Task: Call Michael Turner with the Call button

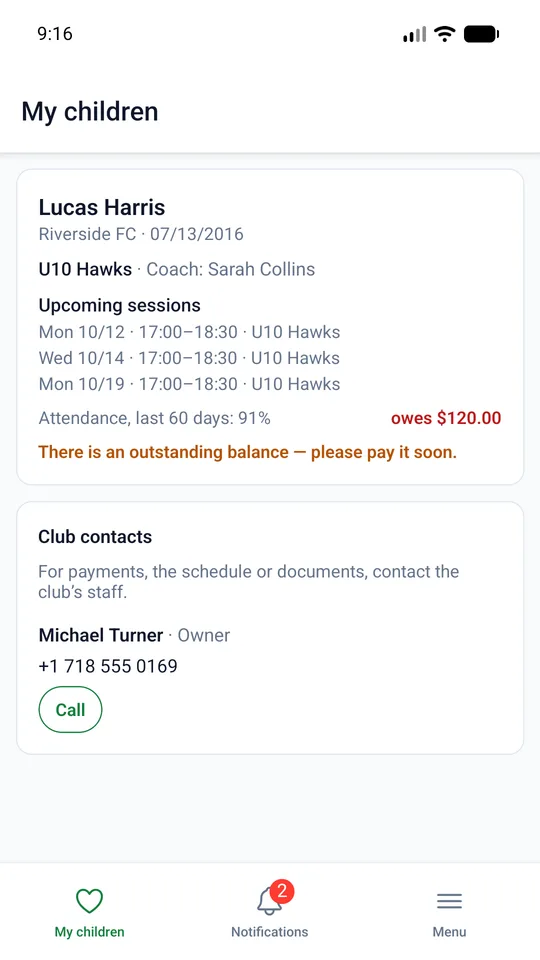Action: (x=70, y=710)
